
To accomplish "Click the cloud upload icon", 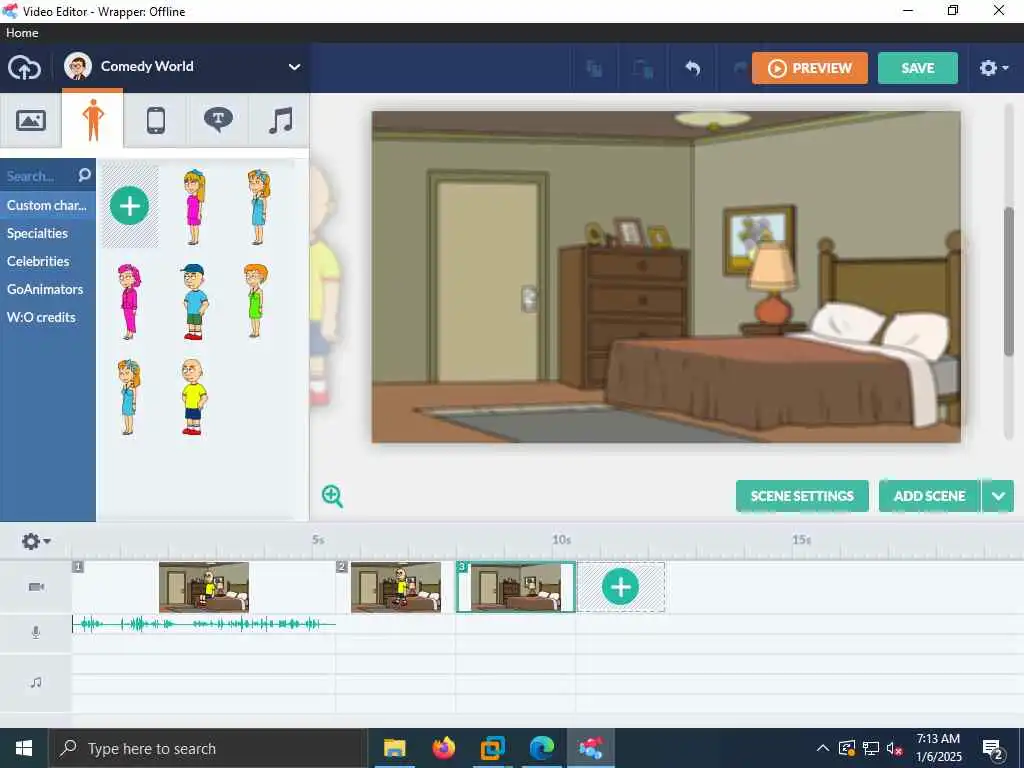I will click(x=24, y=67).
